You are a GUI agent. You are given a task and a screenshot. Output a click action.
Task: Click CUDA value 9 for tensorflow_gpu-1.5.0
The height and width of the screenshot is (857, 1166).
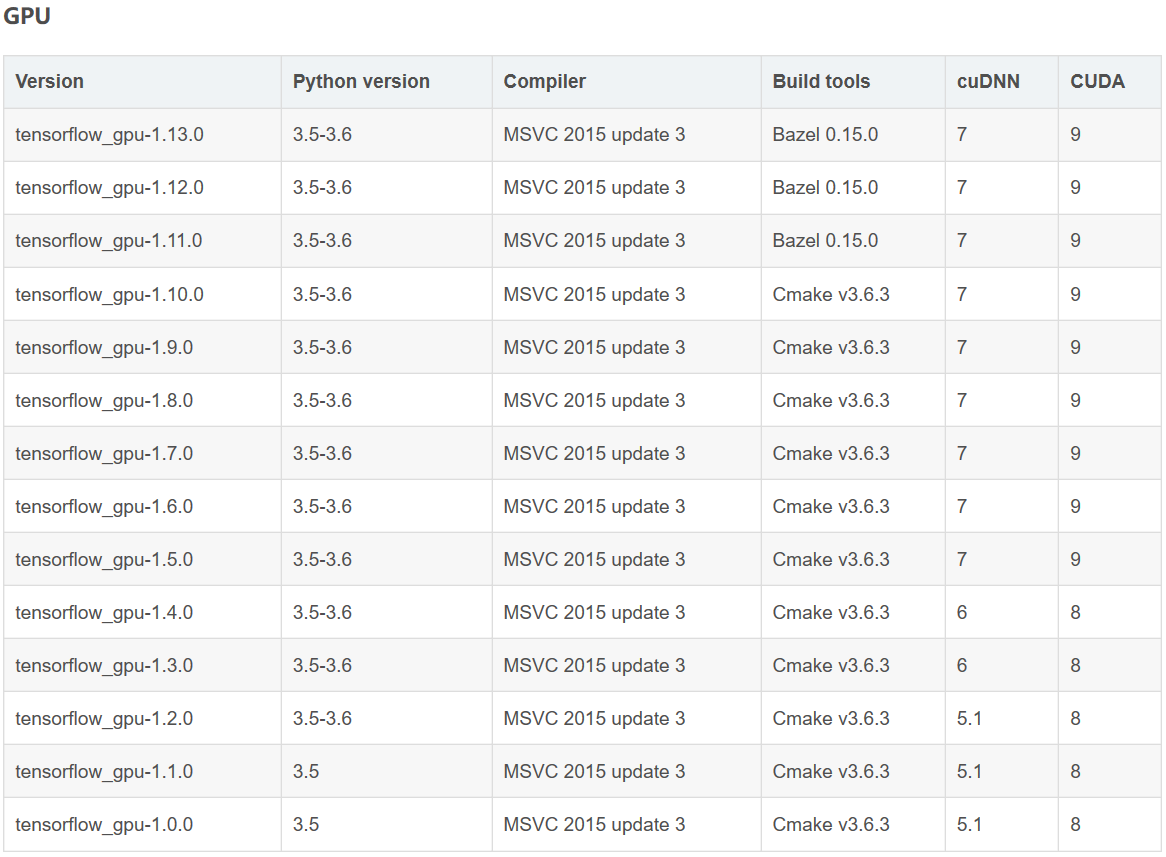click(x=1075, y=559)
